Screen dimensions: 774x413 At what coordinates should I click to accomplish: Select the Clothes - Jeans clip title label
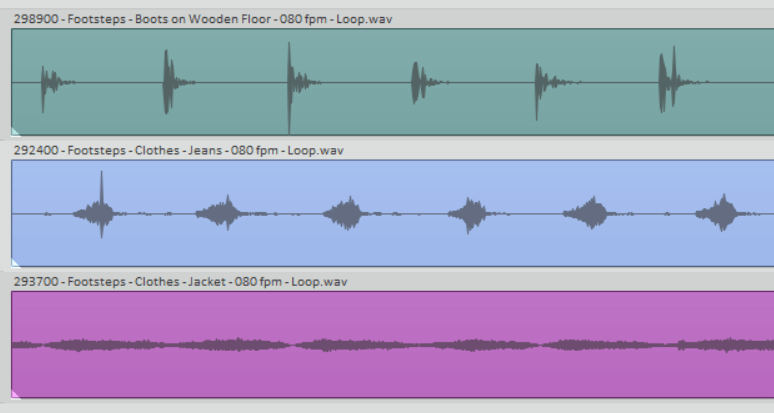[178, 150]
